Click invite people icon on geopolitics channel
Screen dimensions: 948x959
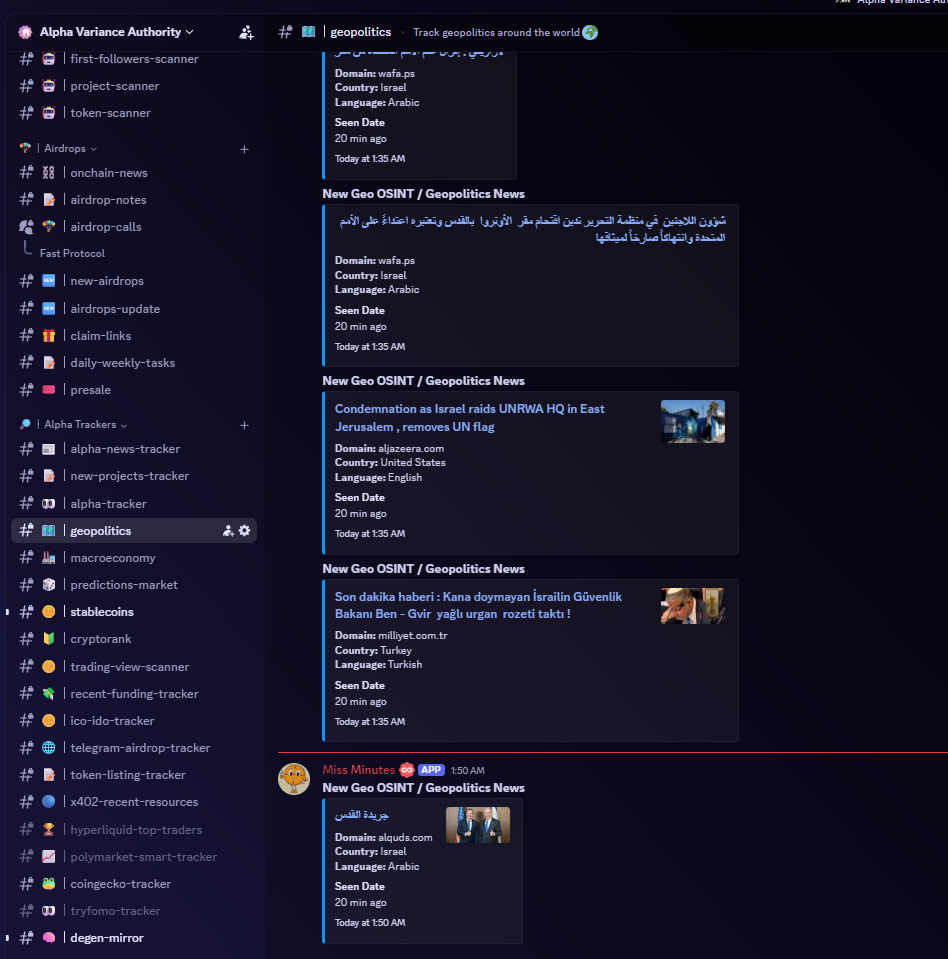(228, 531)
